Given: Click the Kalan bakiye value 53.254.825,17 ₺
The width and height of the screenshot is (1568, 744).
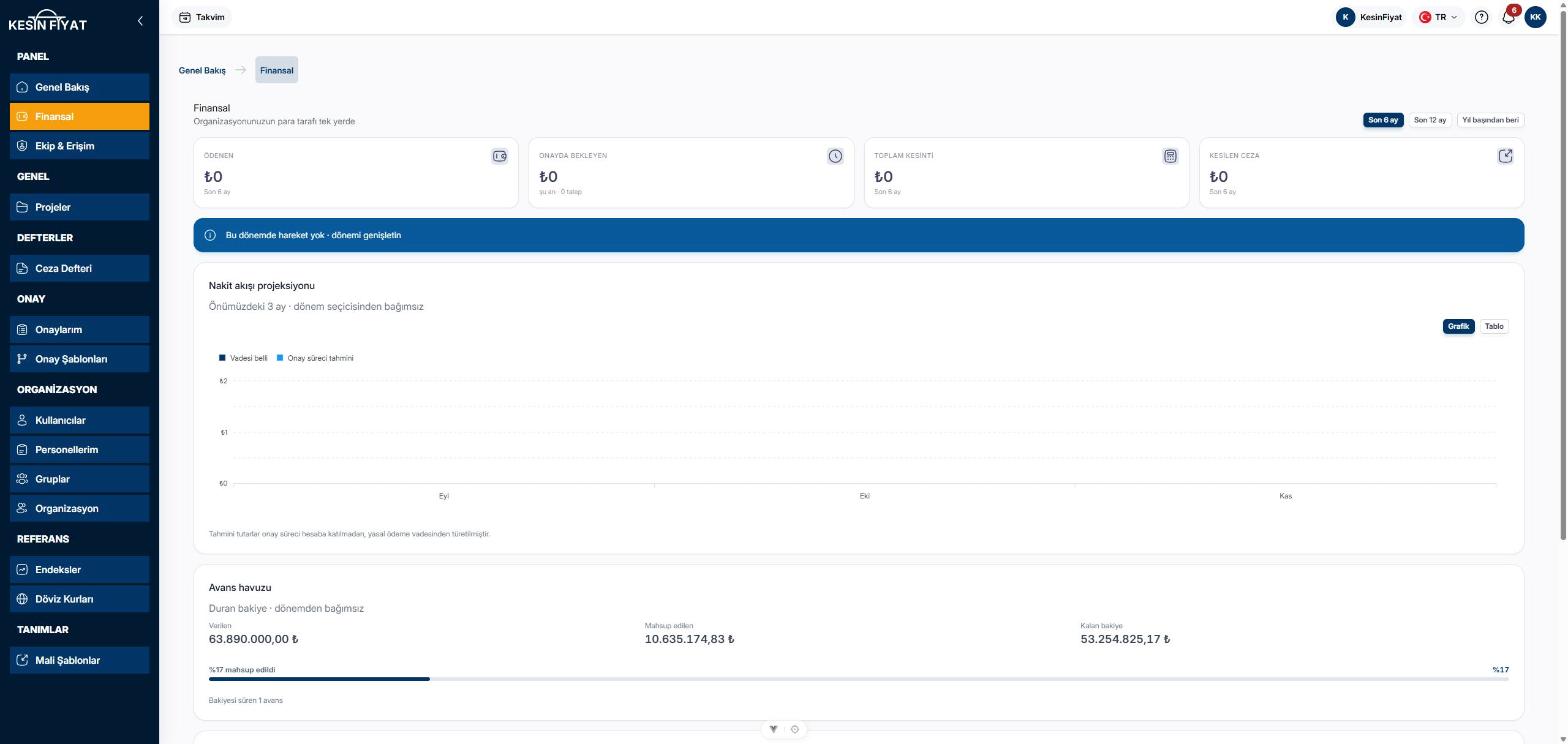Looking at the screenshot, I should click(1125, 639).
